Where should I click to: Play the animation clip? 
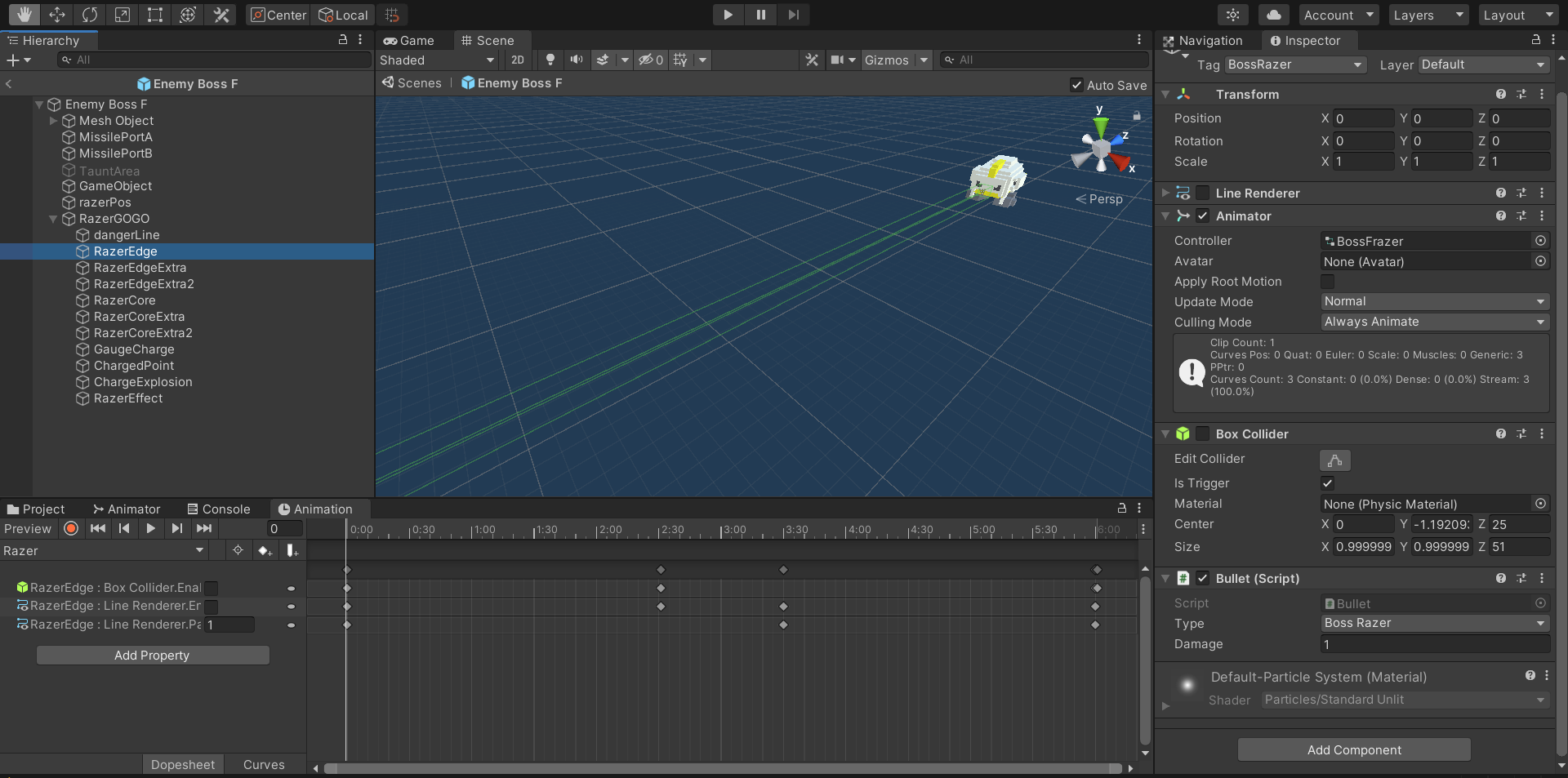[x=150, y=528]
